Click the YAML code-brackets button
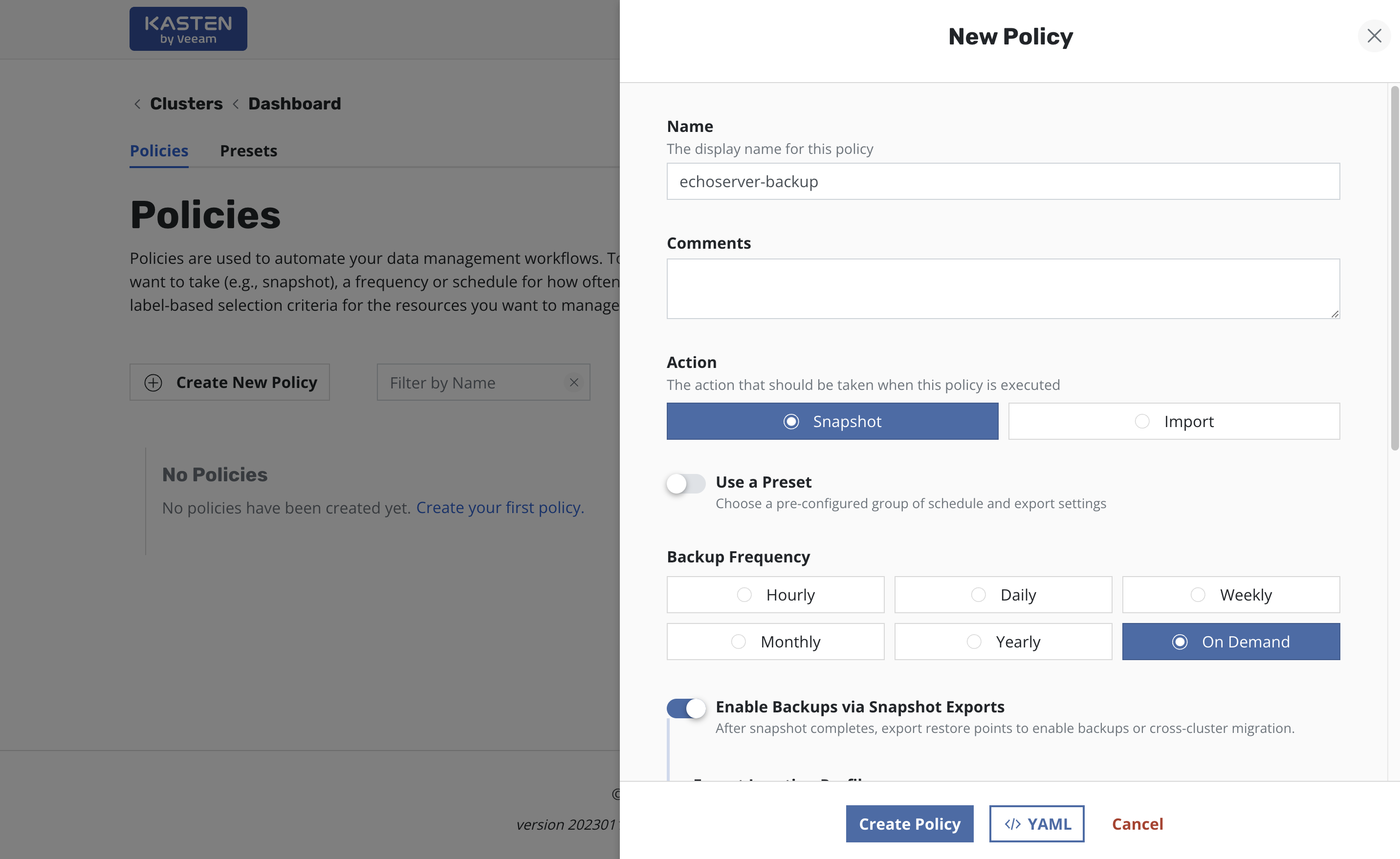 pyautogui.click(x=1036, y=823)
